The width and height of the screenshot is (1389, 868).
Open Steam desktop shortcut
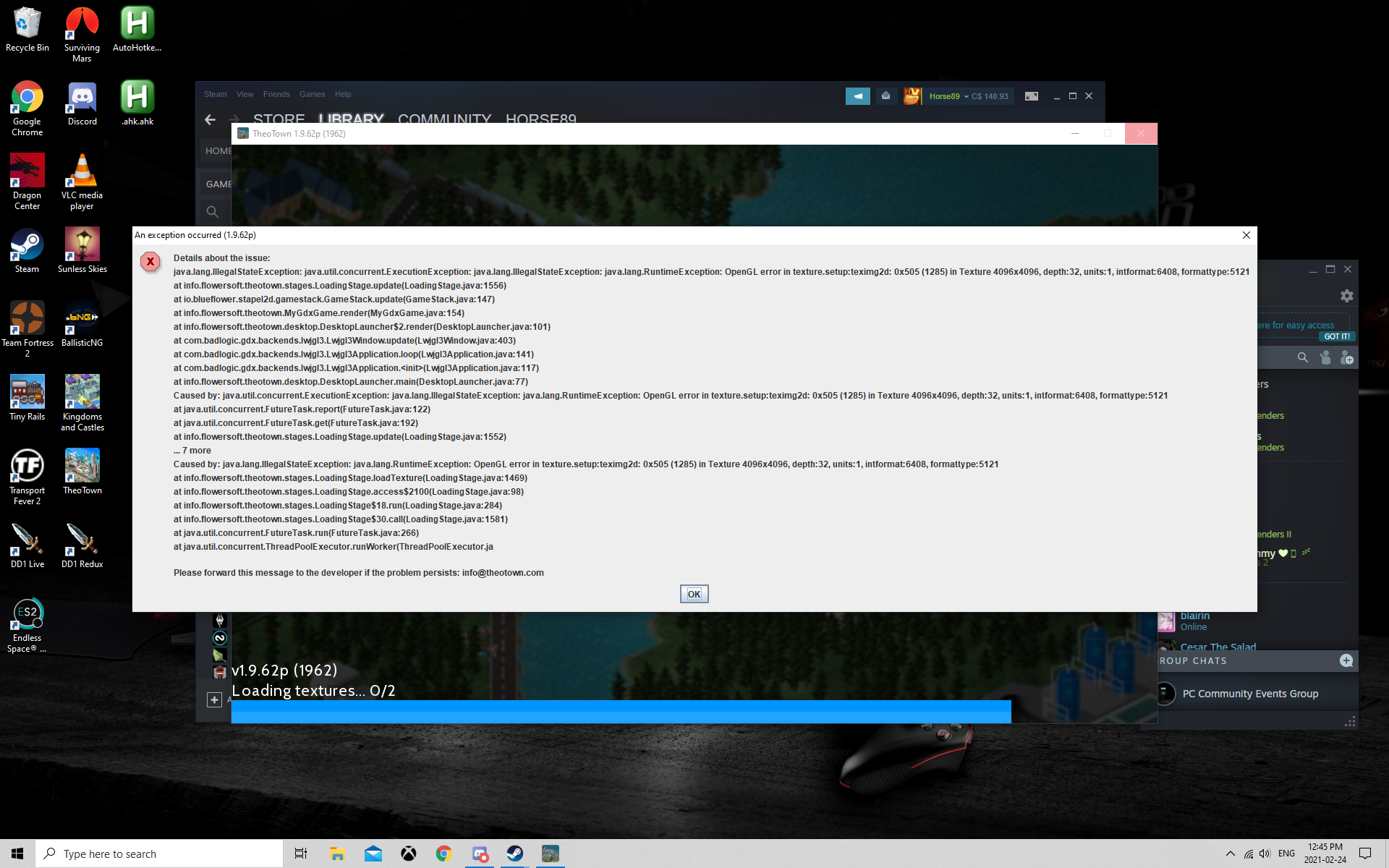[27, 251]
